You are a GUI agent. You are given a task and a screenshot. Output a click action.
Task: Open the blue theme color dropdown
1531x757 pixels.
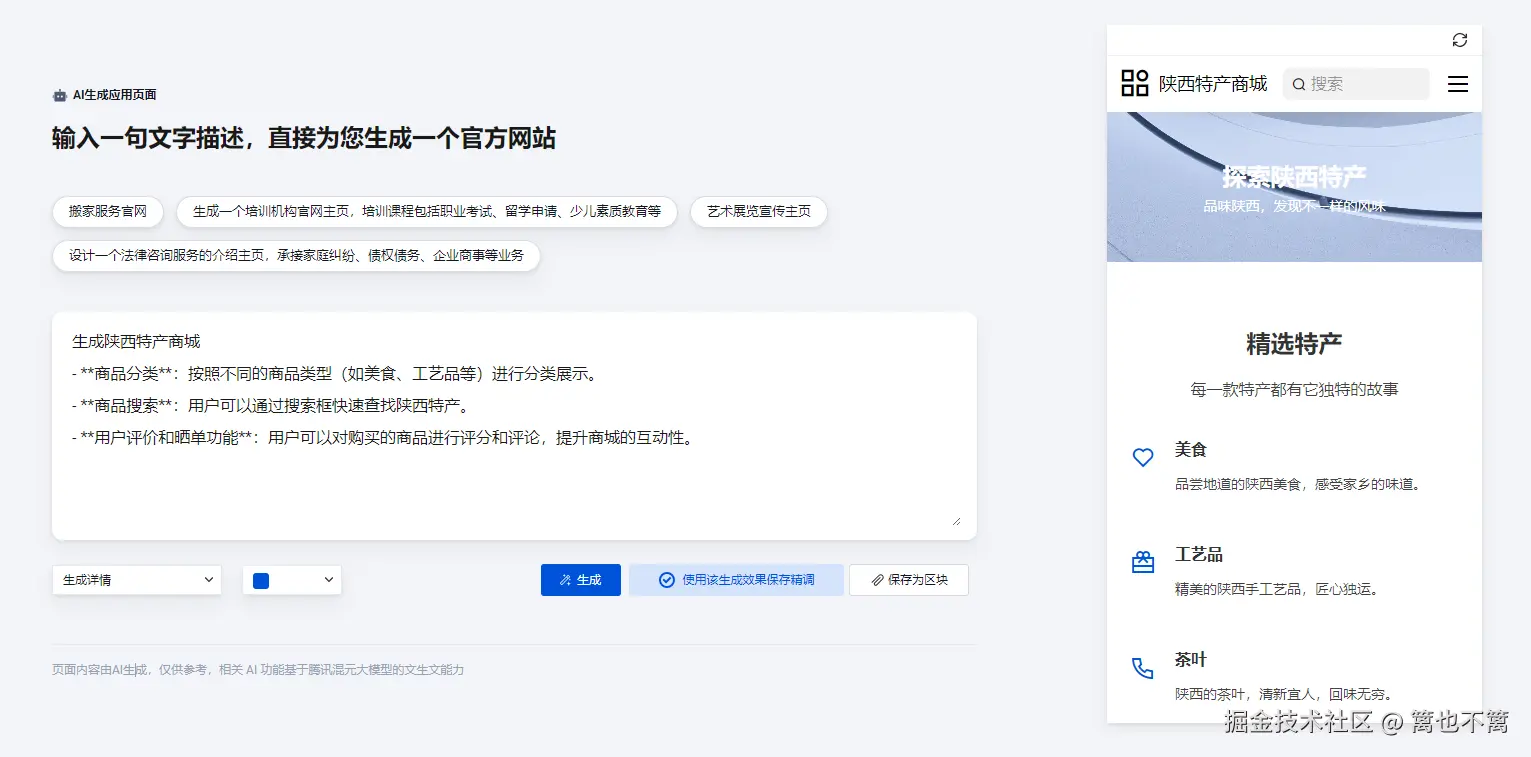(292, 580)
